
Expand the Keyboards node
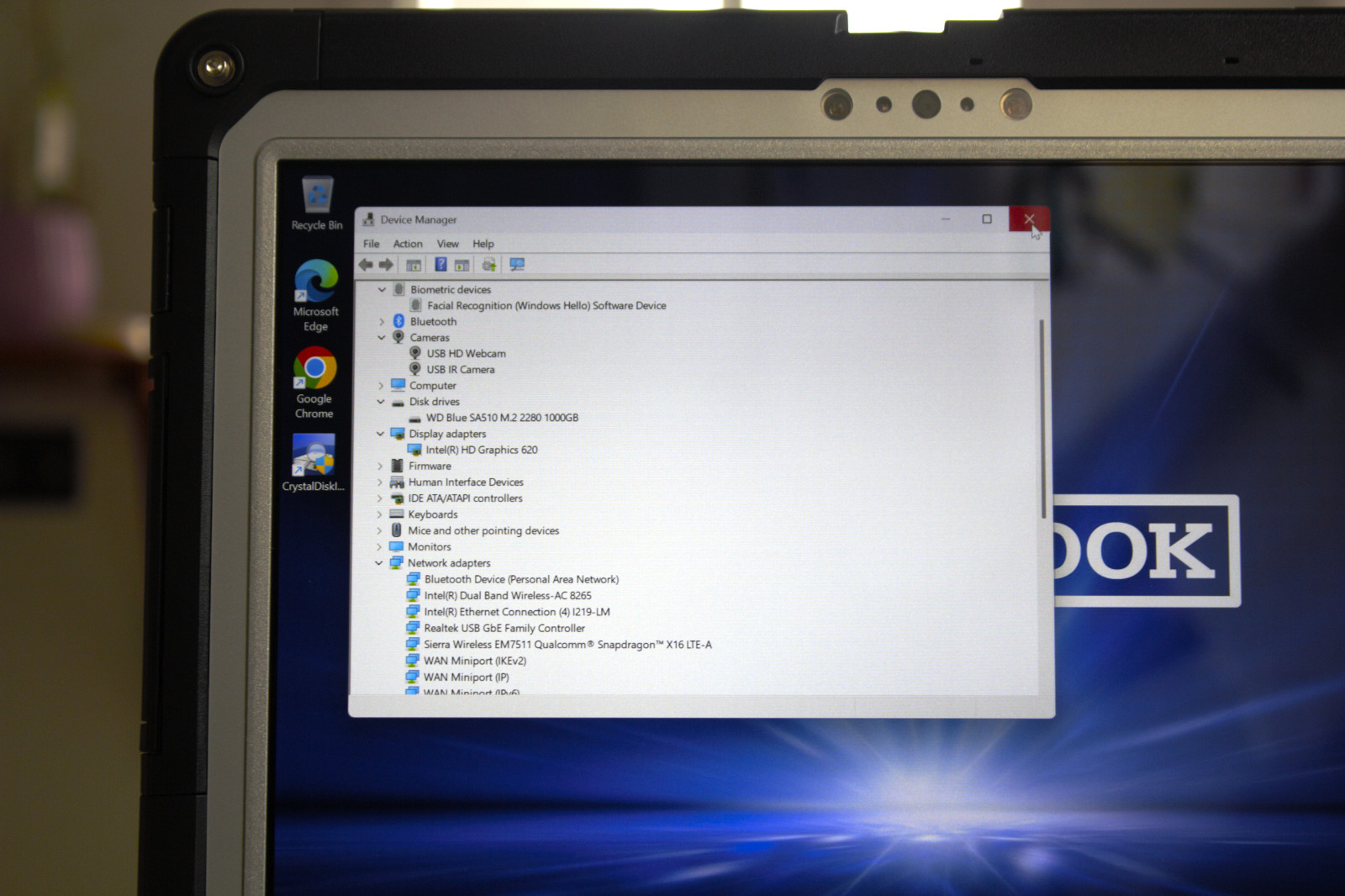pos(379,514)
